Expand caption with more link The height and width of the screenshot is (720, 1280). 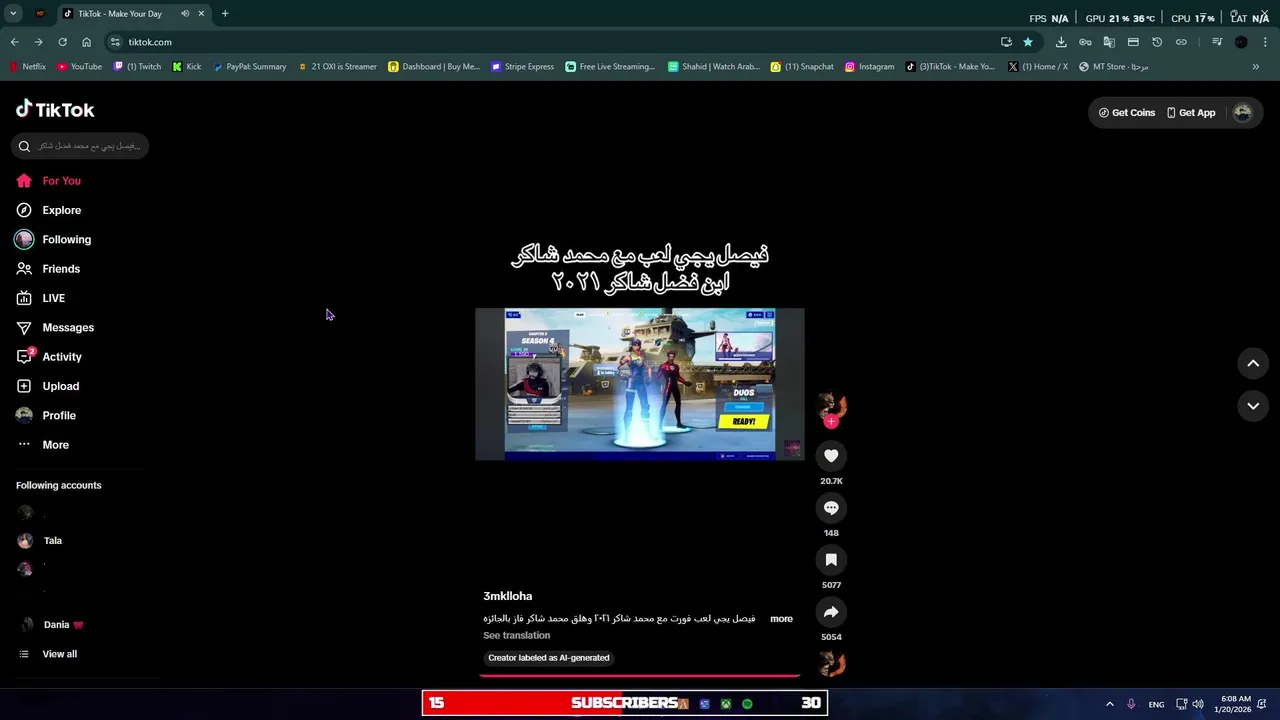[781, 619]
